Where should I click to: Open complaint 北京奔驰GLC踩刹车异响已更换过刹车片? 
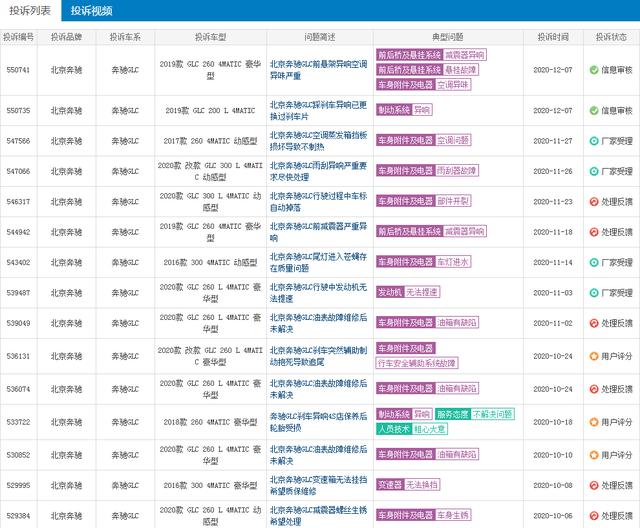(318, 111)
